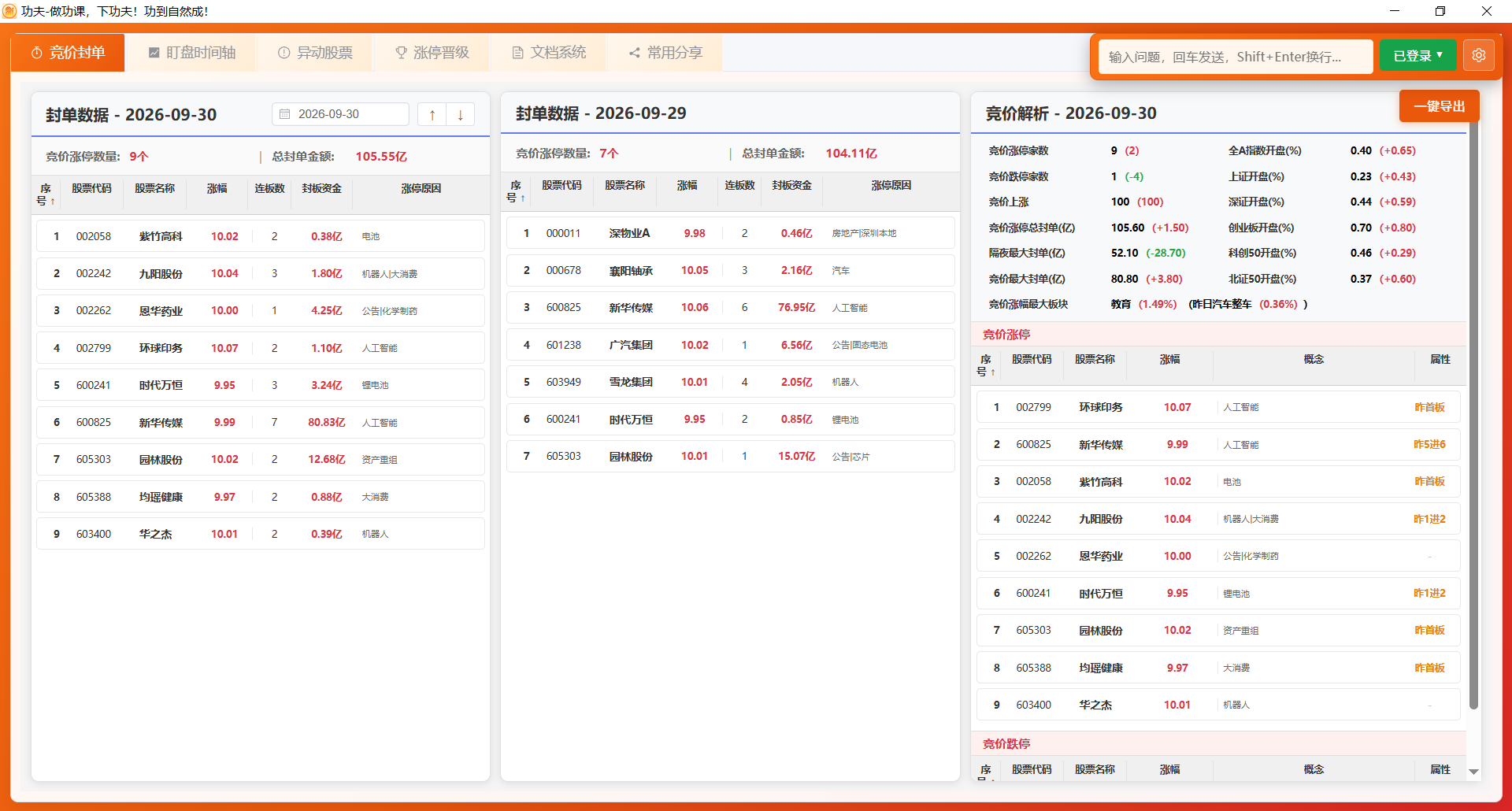The height and width of the screenshot is (811, 1512).
Task: Open the 文档系统 tab
Action: [548, 53]
